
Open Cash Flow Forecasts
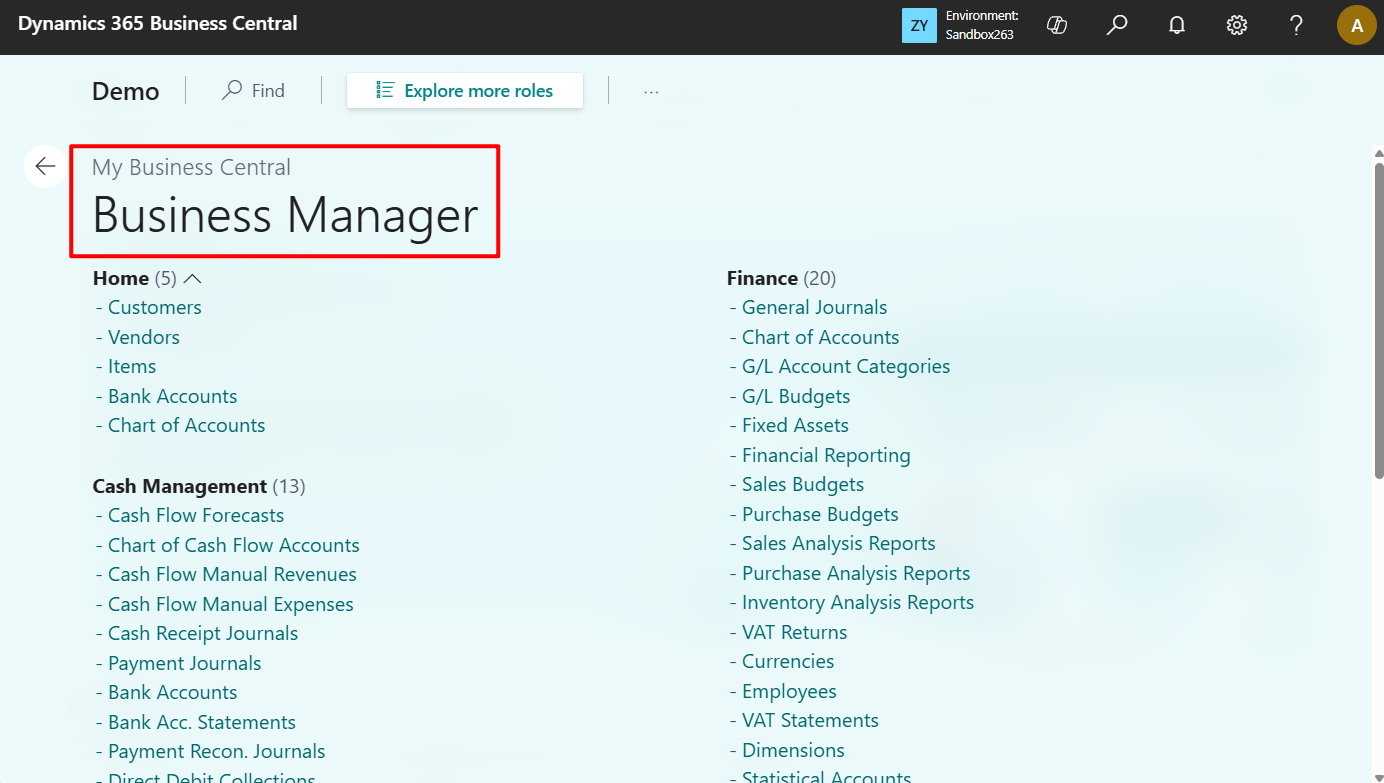pyautogui.click(x=195, y=515)
